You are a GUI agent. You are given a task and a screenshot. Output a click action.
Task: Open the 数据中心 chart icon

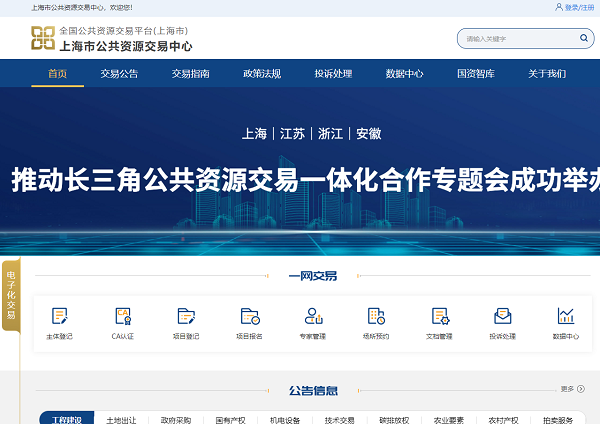tap(566, 316)
